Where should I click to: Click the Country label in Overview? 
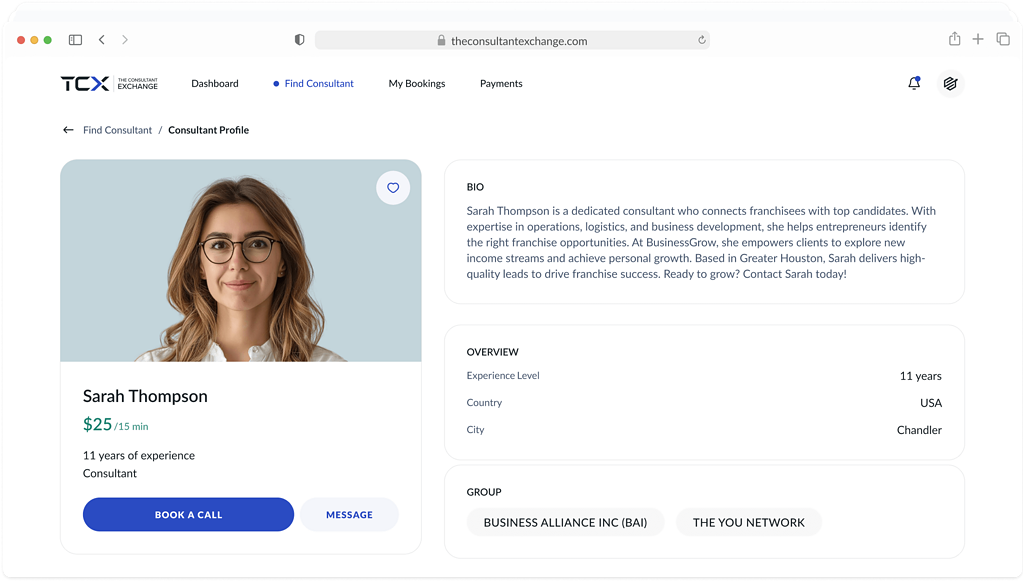coord(484,403)
